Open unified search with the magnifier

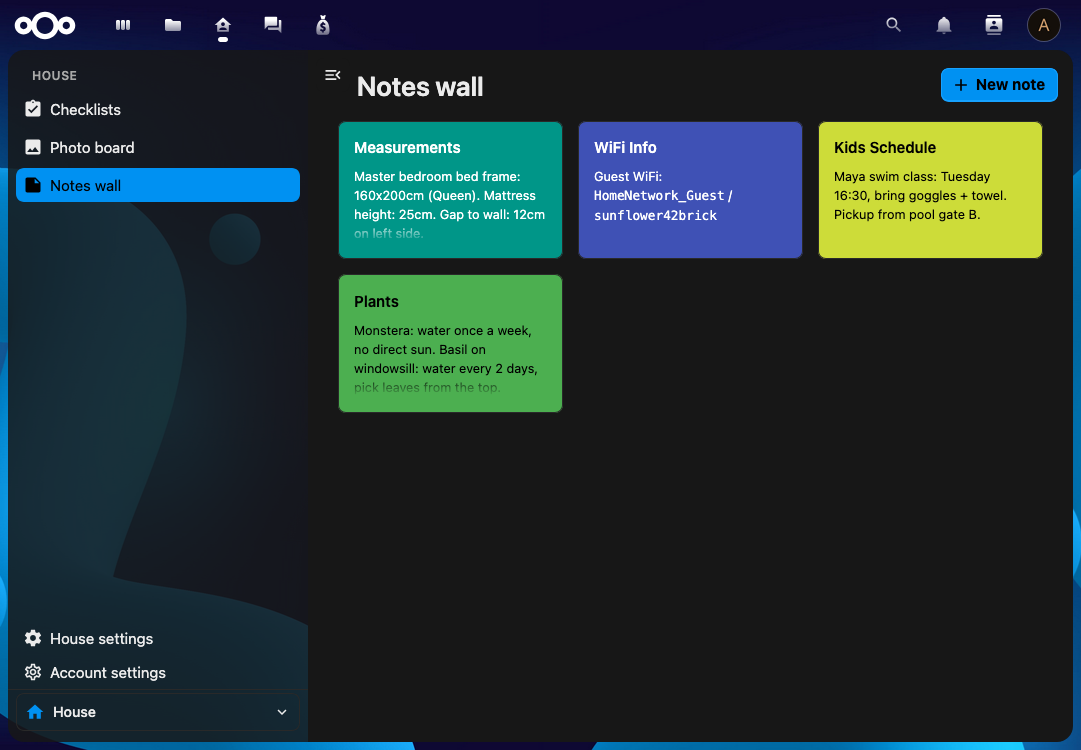[893, 25]
